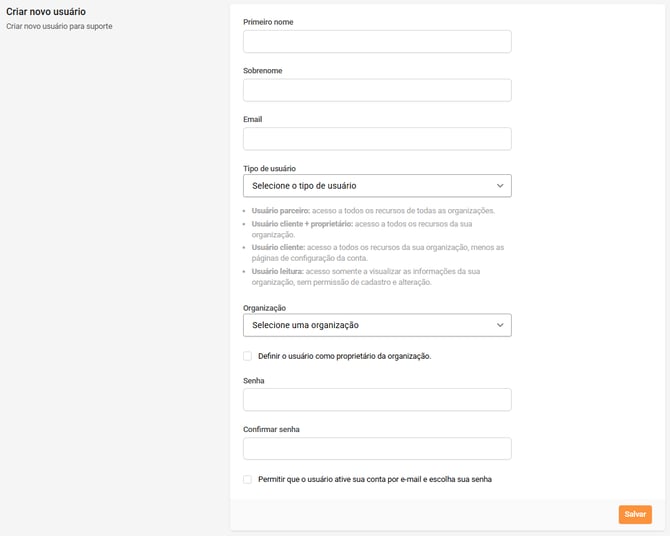Image resolution: width=670 pixels, height=536 pixels.
Task: Select the Email input field
Action: [x=377, y=139]
